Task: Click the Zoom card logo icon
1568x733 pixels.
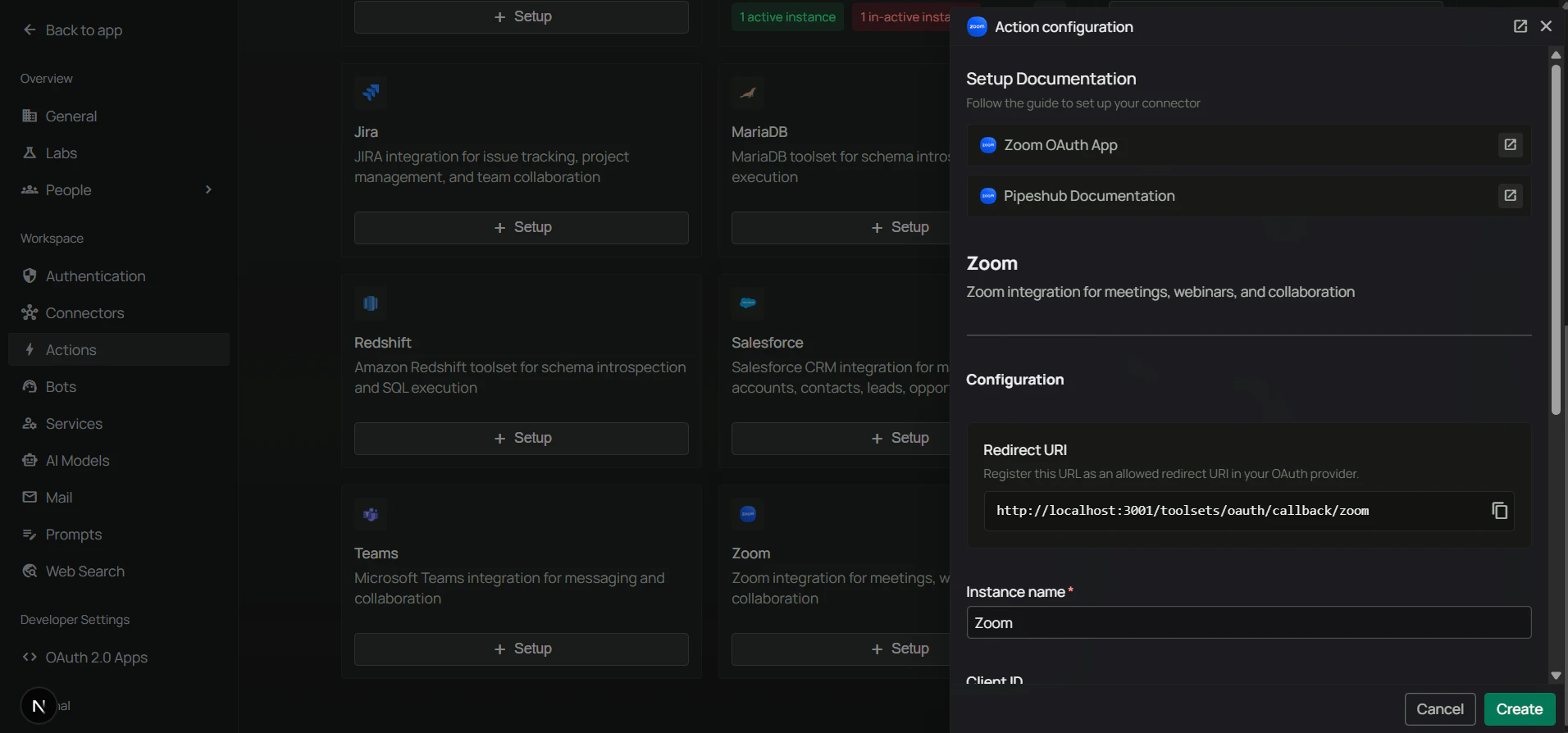Action: tap(748, 514)
